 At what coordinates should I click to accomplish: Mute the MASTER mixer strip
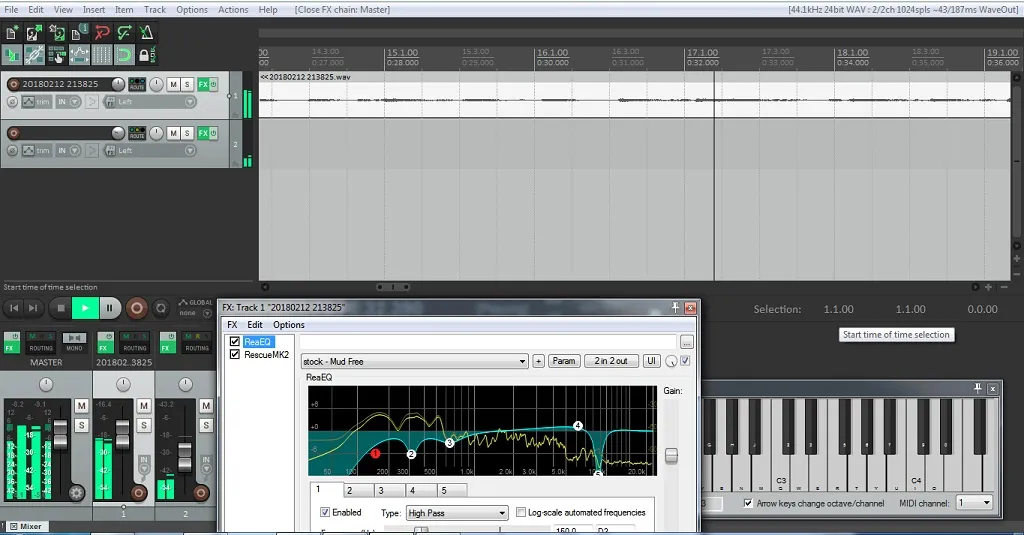81,406
